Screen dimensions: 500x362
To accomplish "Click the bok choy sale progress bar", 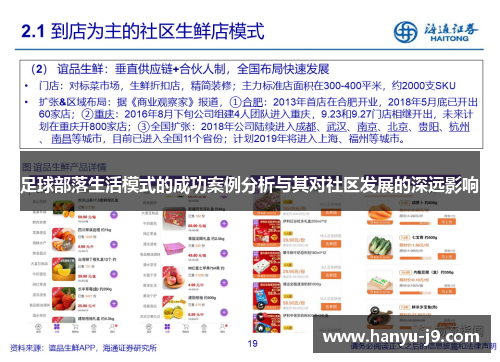I will (415, 258).
